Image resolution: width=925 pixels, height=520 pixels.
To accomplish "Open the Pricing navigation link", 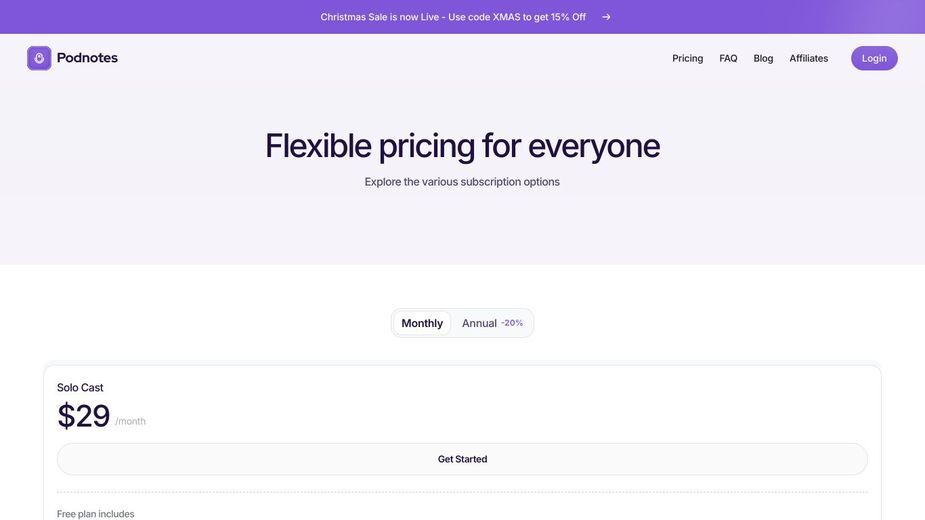I will (687, 58).
